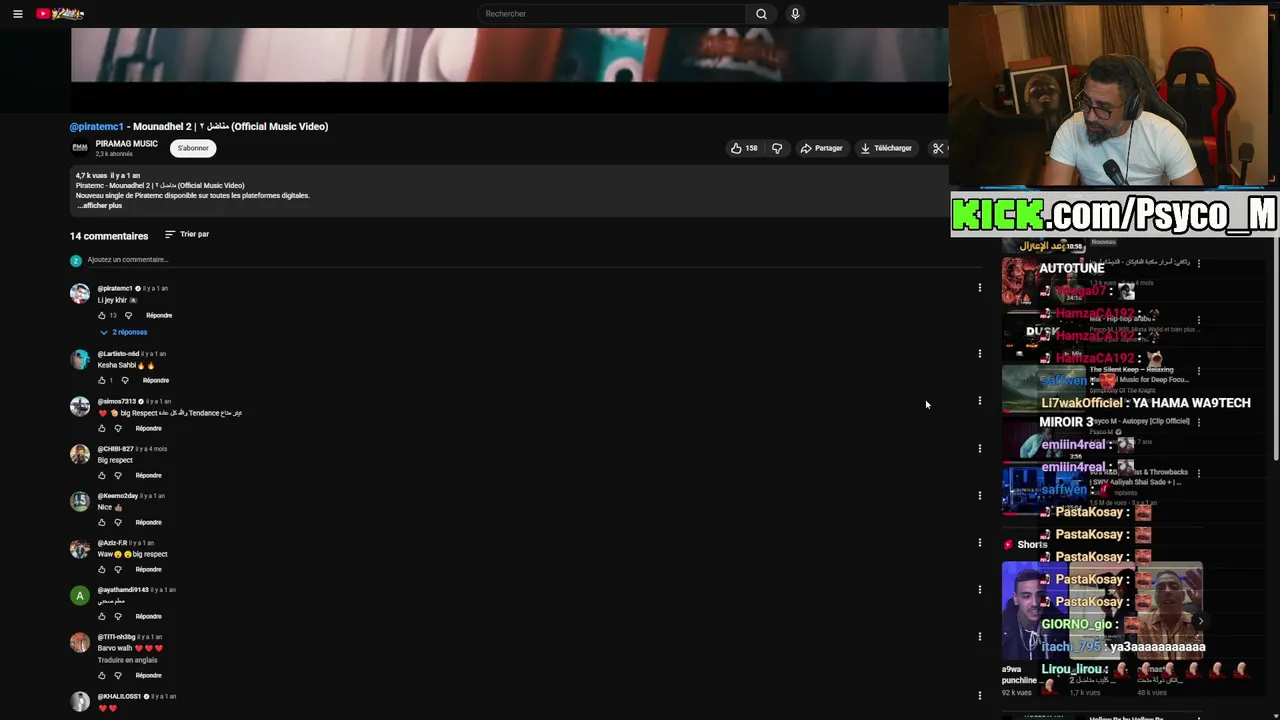The image size is (1280, 720).
Task: Expand description with afficher plus
Action: click(x=99, y=206)
